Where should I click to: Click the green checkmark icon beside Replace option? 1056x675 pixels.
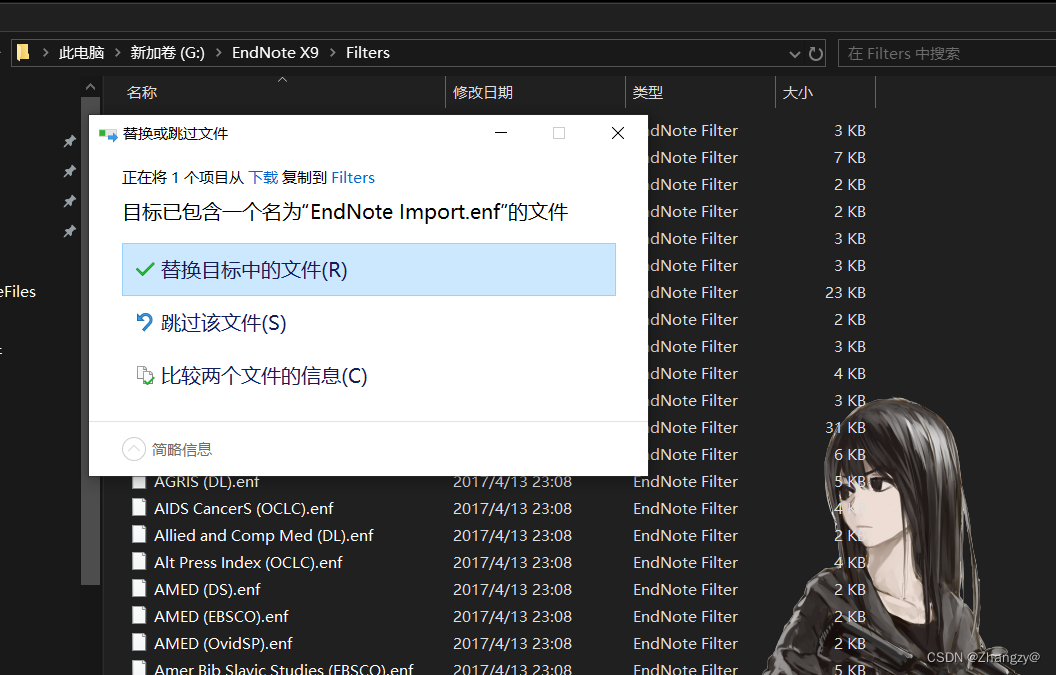point(145,270)
